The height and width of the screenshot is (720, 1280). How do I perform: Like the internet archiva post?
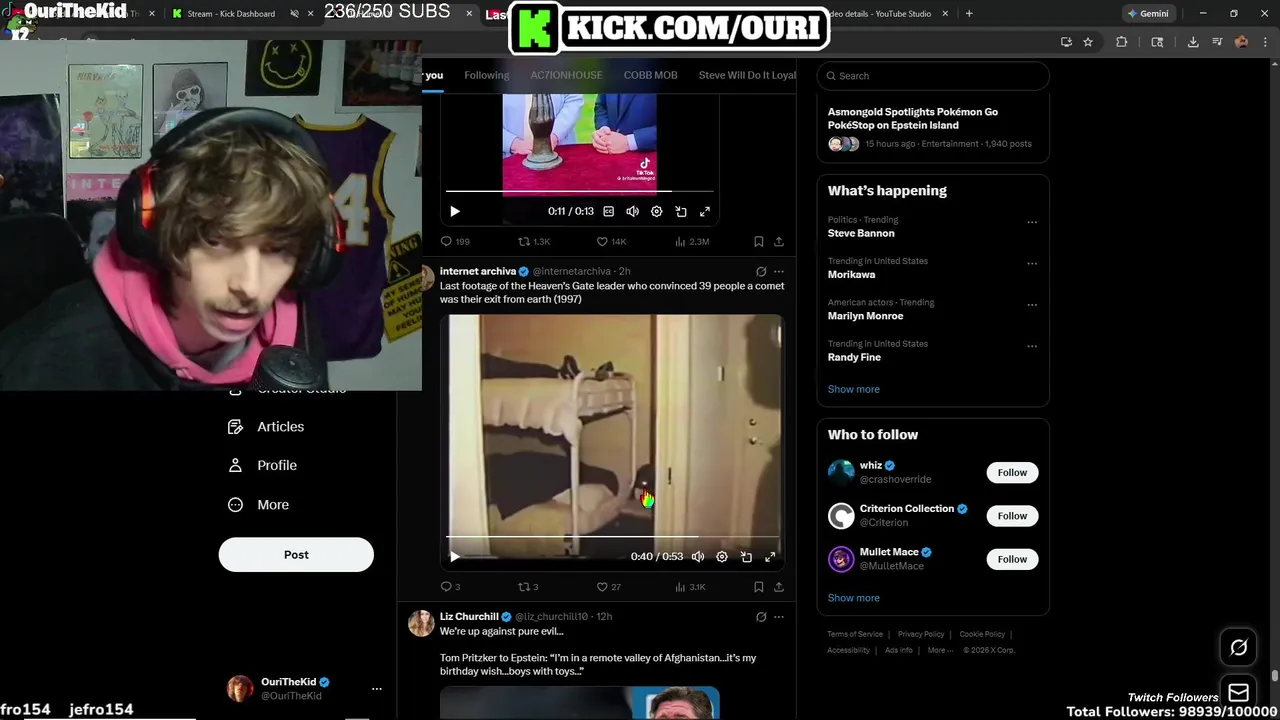608,587
